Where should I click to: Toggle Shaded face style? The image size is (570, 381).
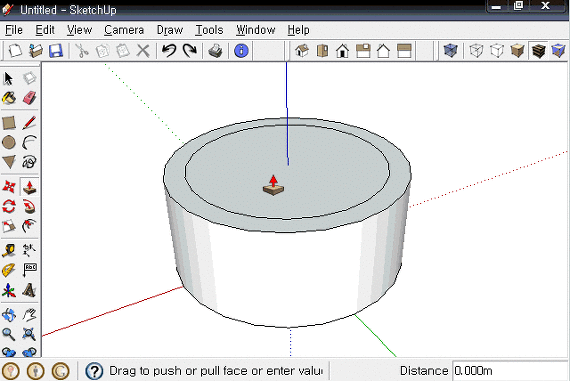point(517,51)
